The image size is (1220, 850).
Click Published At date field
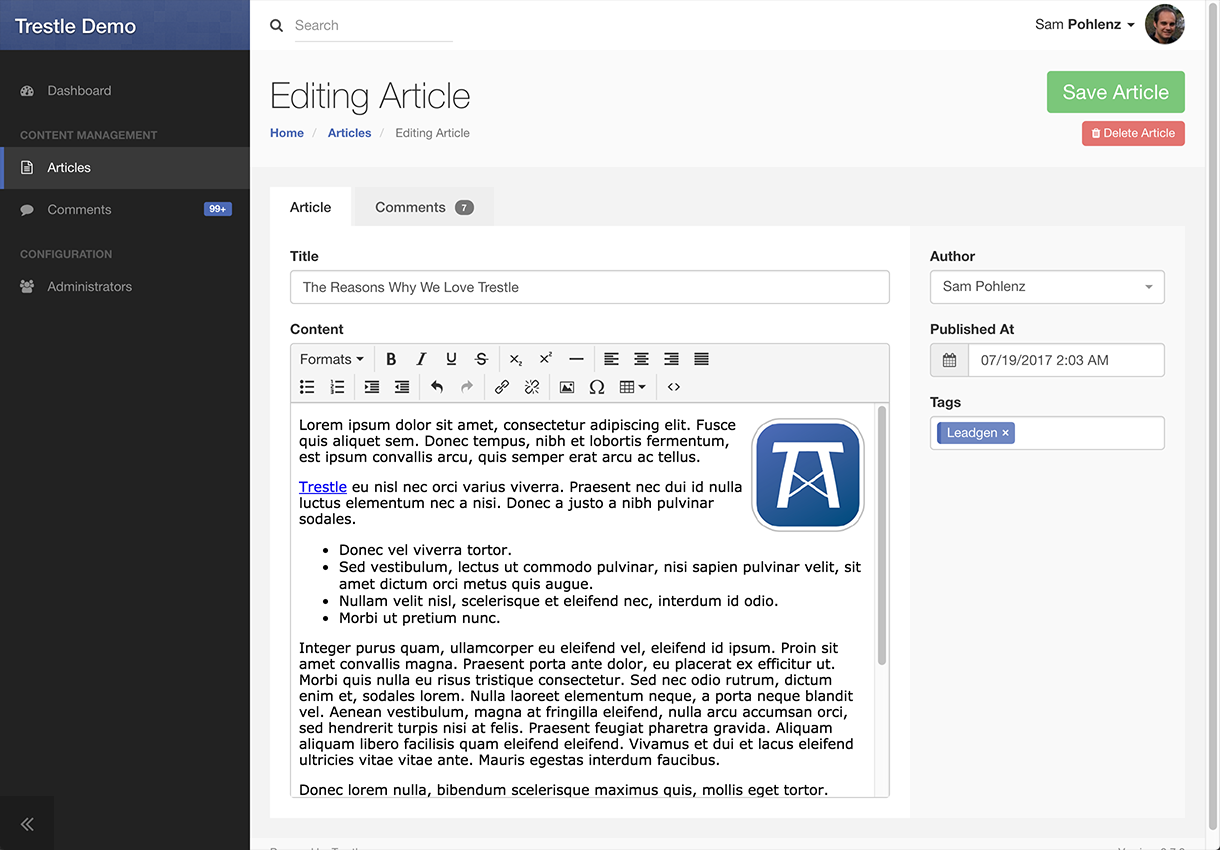1066,360
